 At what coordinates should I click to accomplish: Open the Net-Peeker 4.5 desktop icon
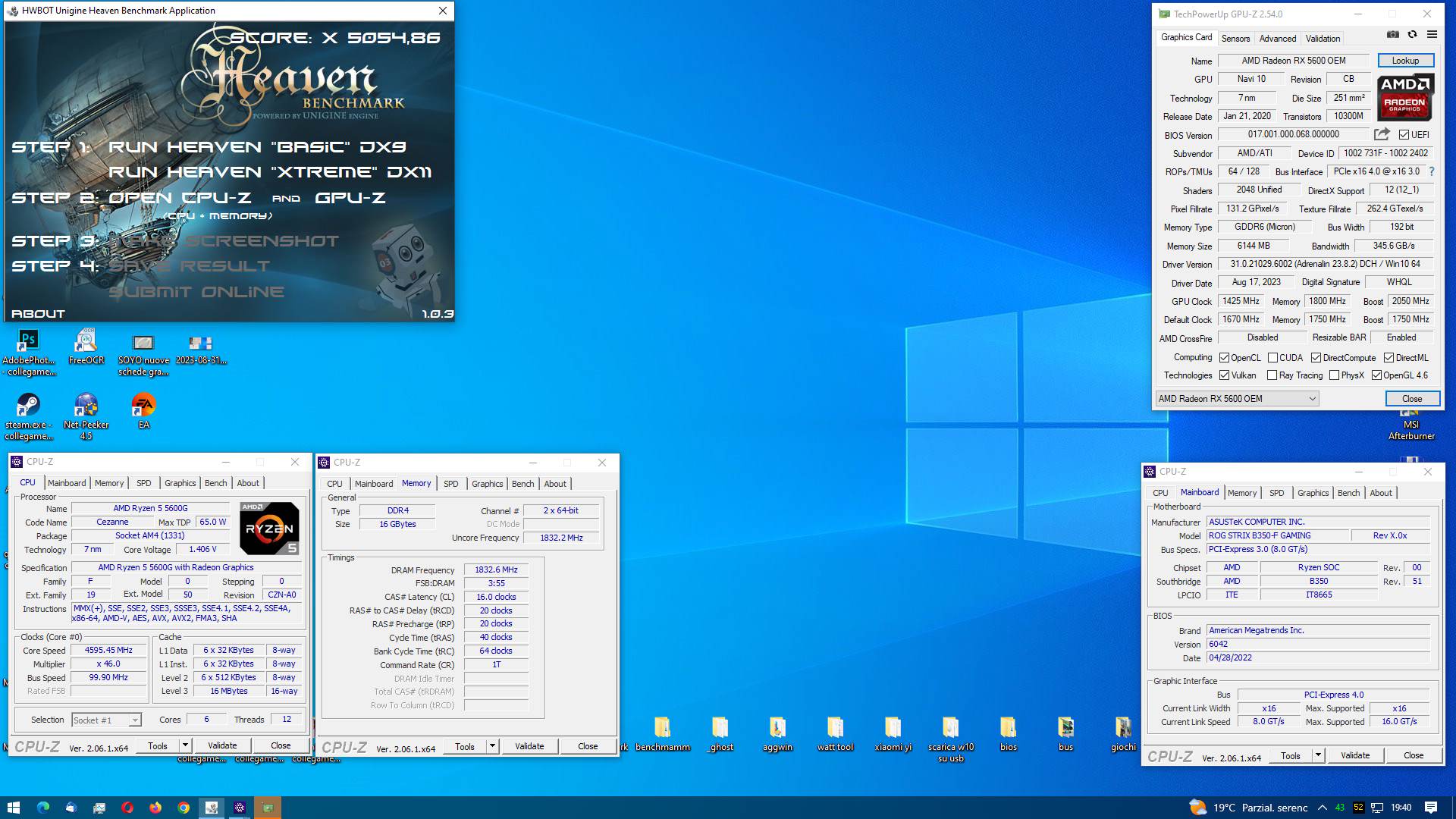coord(86,417)
